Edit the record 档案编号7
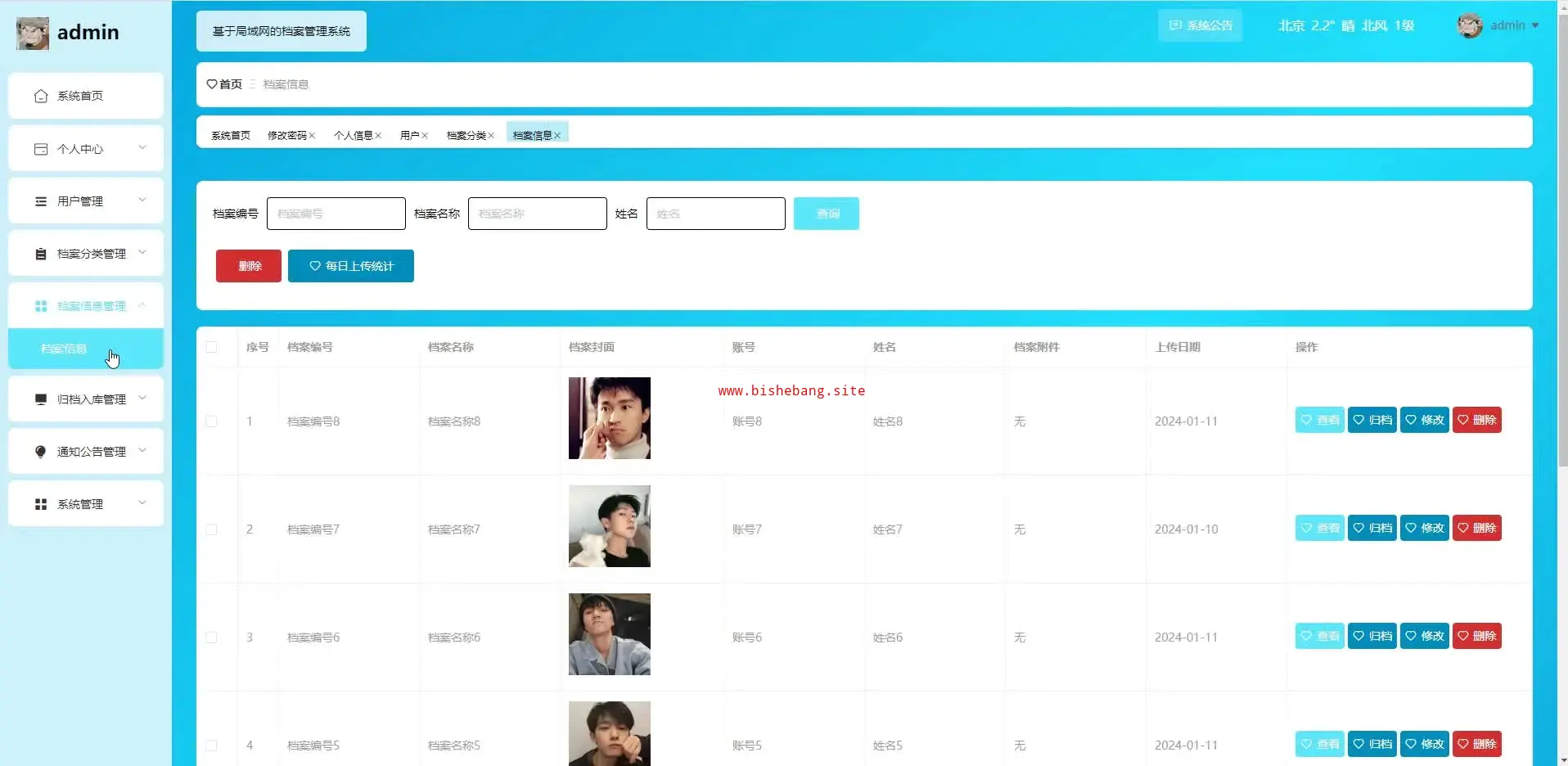The image size is (1568, 766). click(1425, 528)
